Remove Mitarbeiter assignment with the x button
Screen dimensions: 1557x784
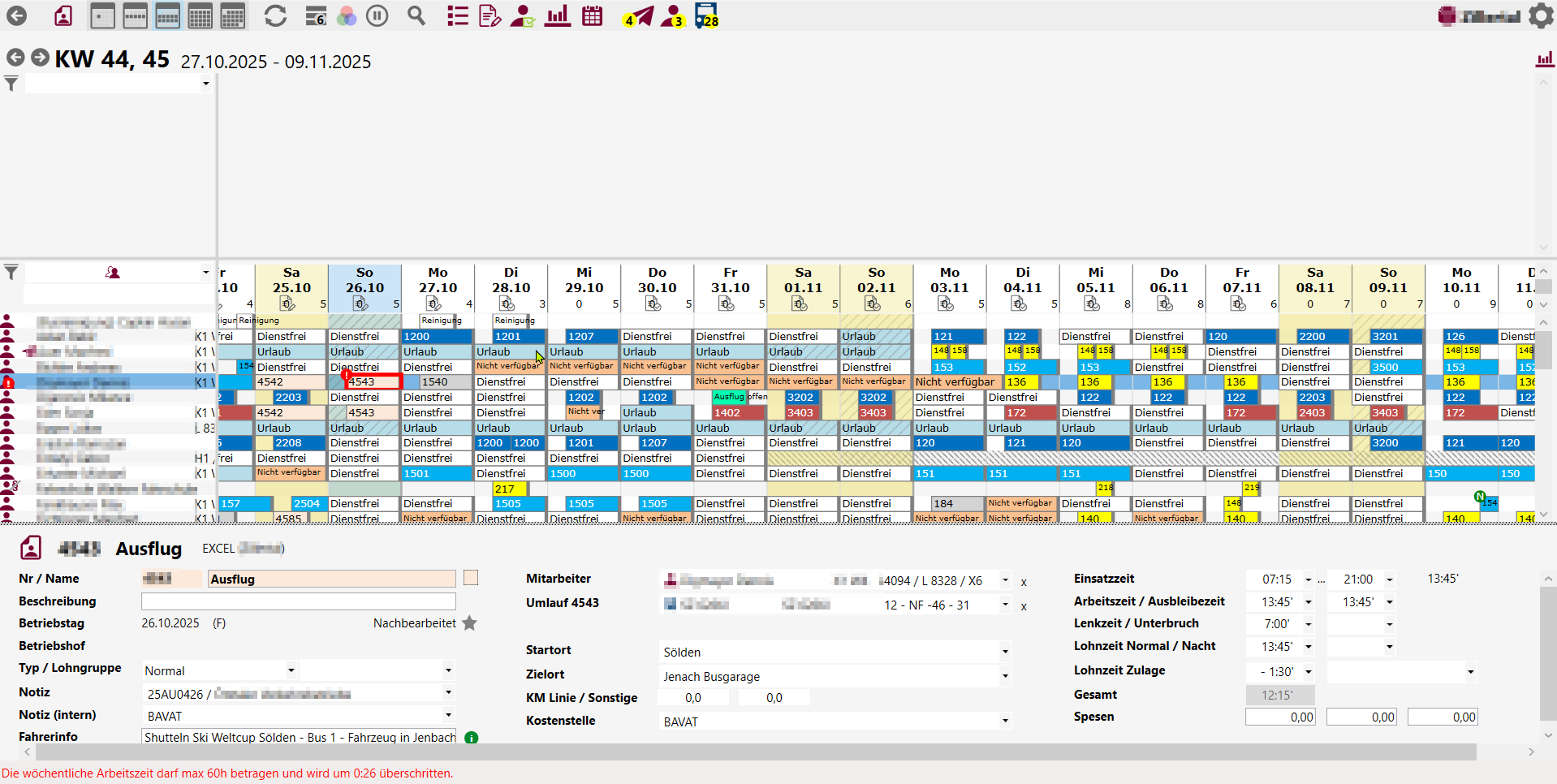pos(1024,582)
